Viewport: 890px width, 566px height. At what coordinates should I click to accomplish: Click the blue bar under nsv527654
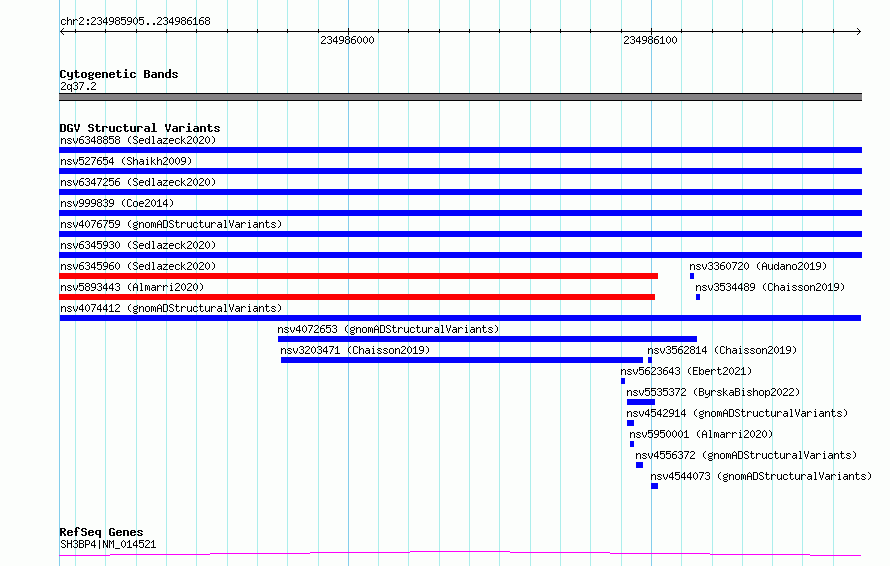pyautogui.click(x=460, y=171)
